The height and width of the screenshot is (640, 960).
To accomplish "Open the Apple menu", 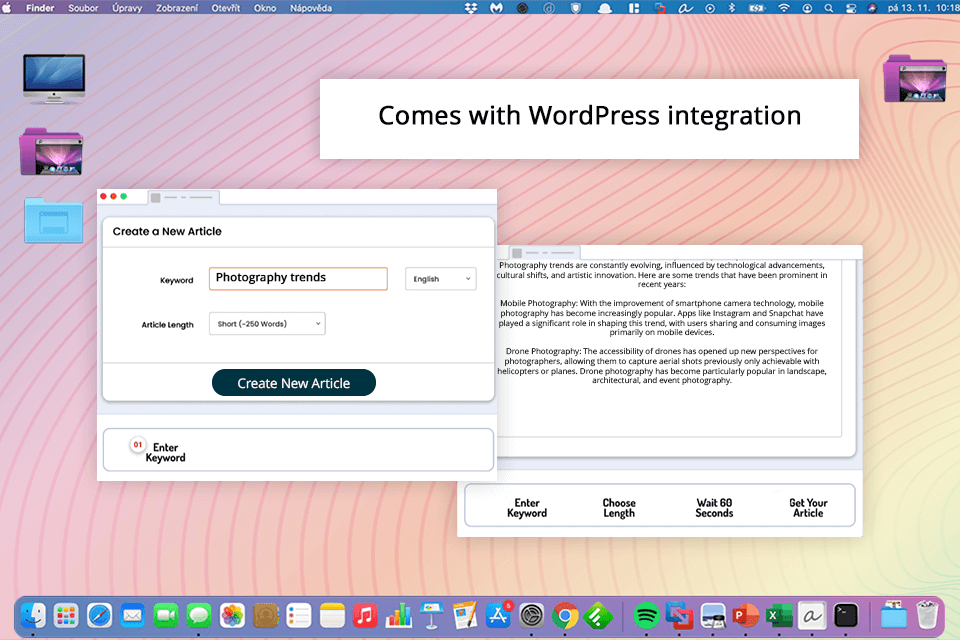I will click(x=7, y=8).
